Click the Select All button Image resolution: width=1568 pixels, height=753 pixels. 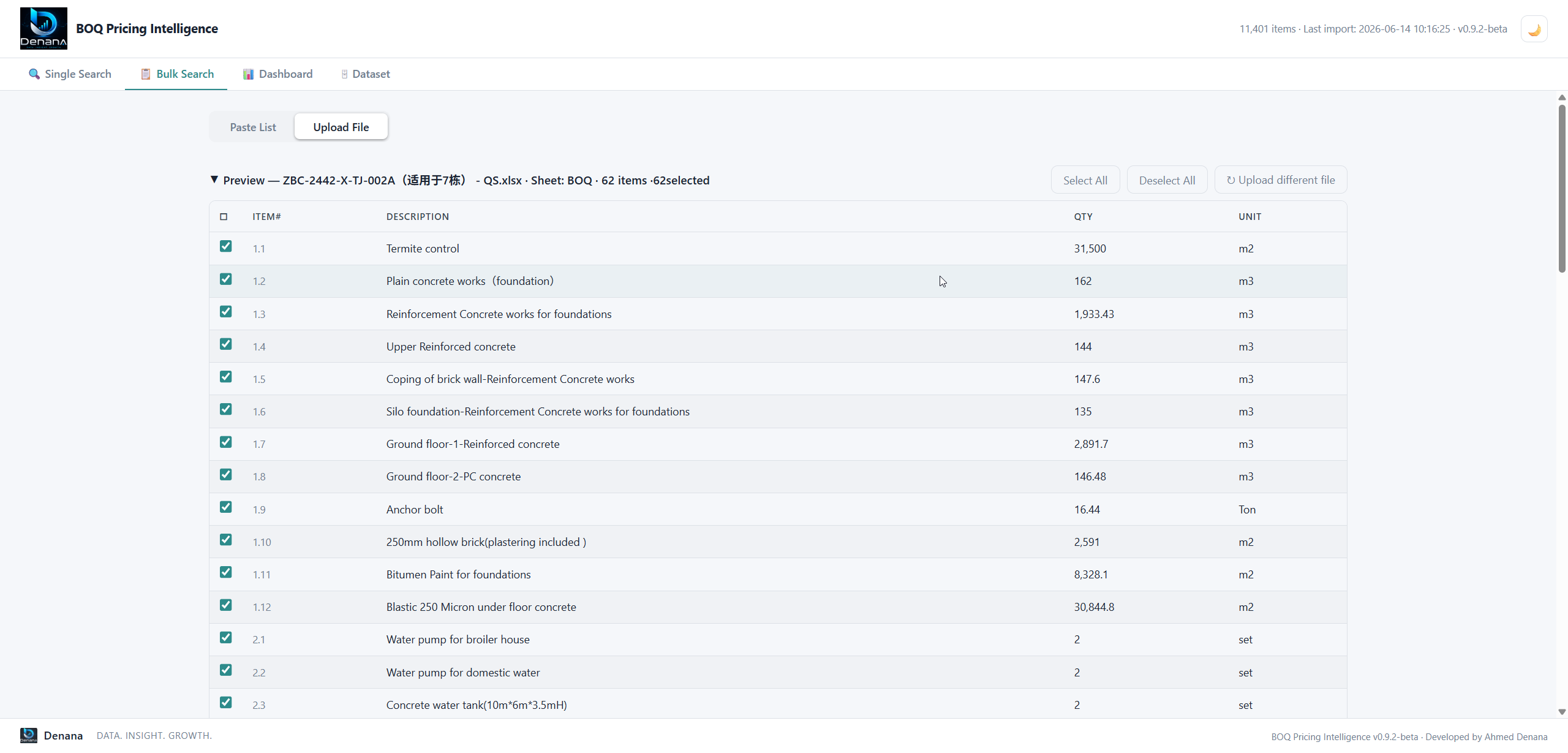click(x=1085, y=180)
